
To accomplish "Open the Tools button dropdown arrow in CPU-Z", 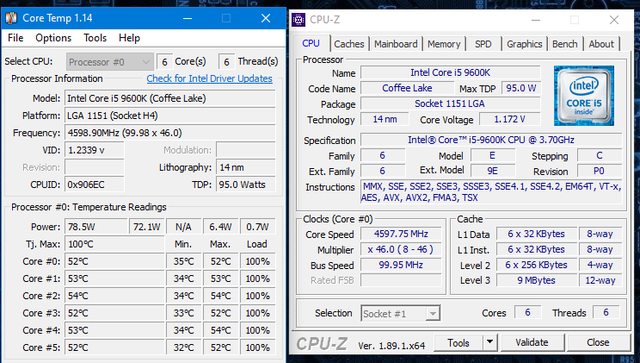I will click(490, 343).
